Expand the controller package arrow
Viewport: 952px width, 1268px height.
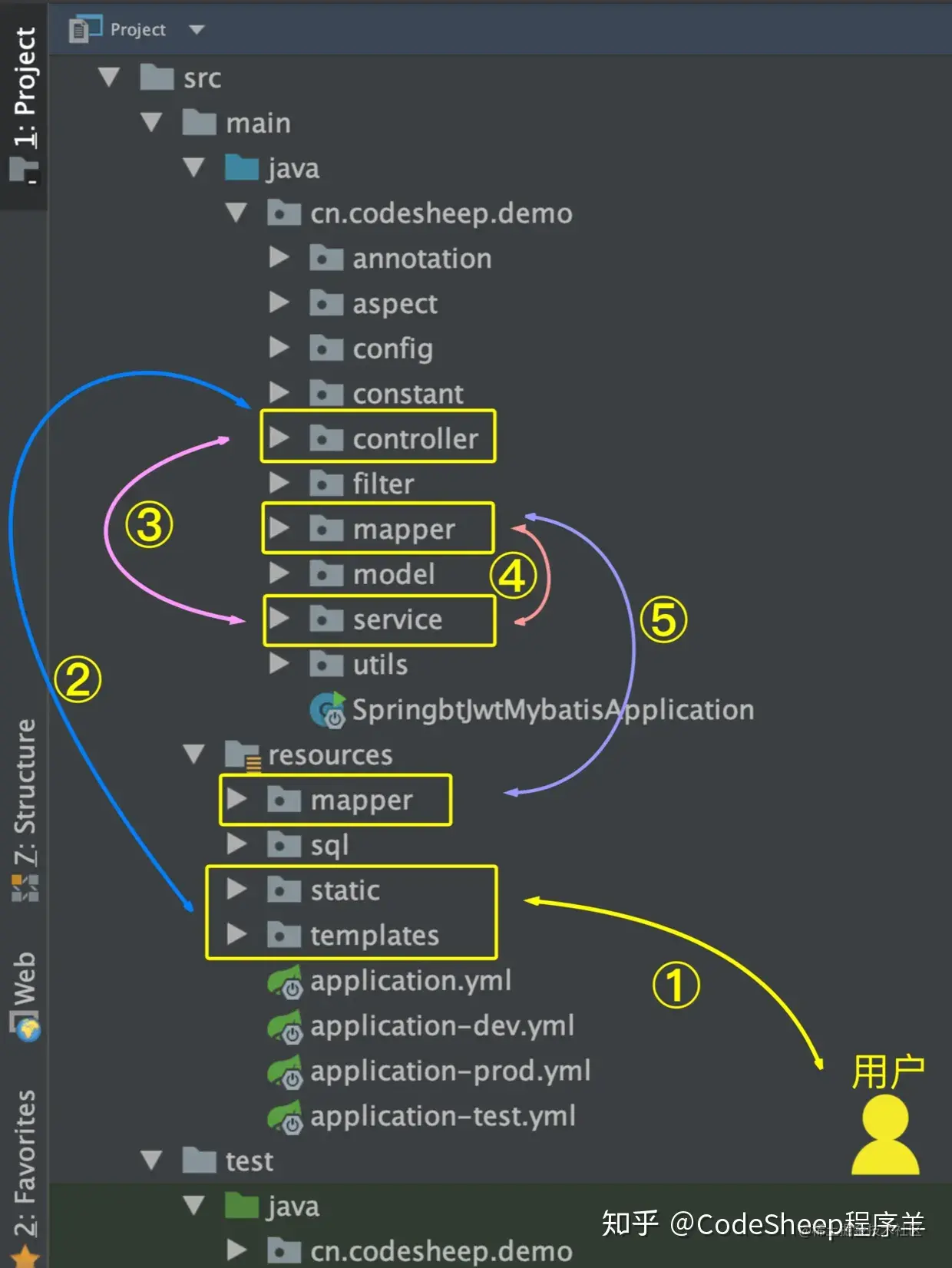tap(279, 438)
